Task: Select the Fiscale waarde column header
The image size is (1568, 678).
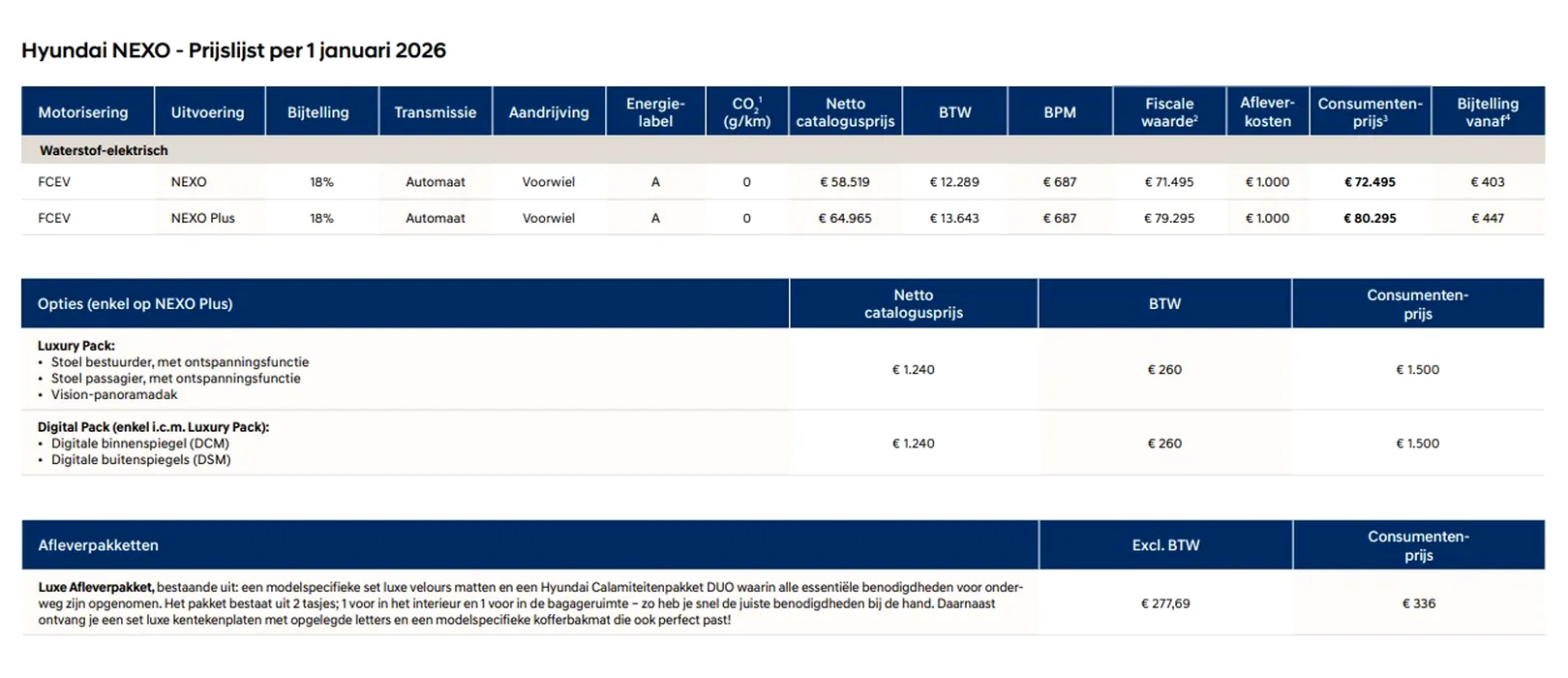Action: (1169, 112)
